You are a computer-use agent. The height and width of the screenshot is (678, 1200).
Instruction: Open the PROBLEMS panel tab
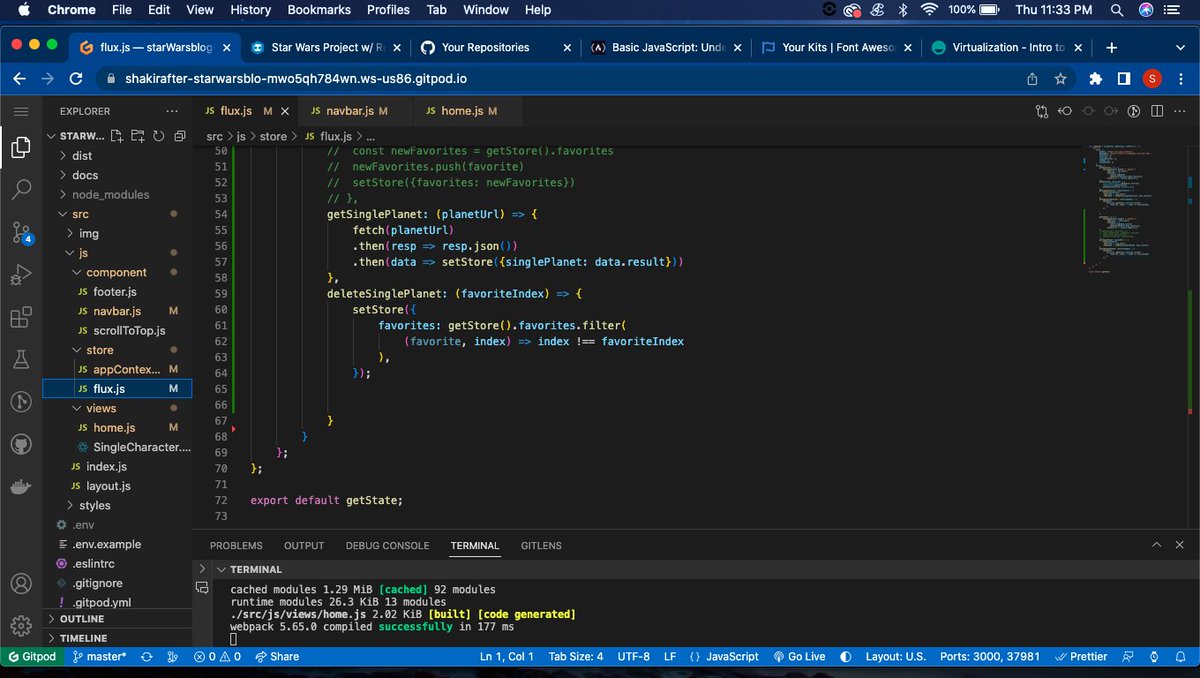coord(236,546)
